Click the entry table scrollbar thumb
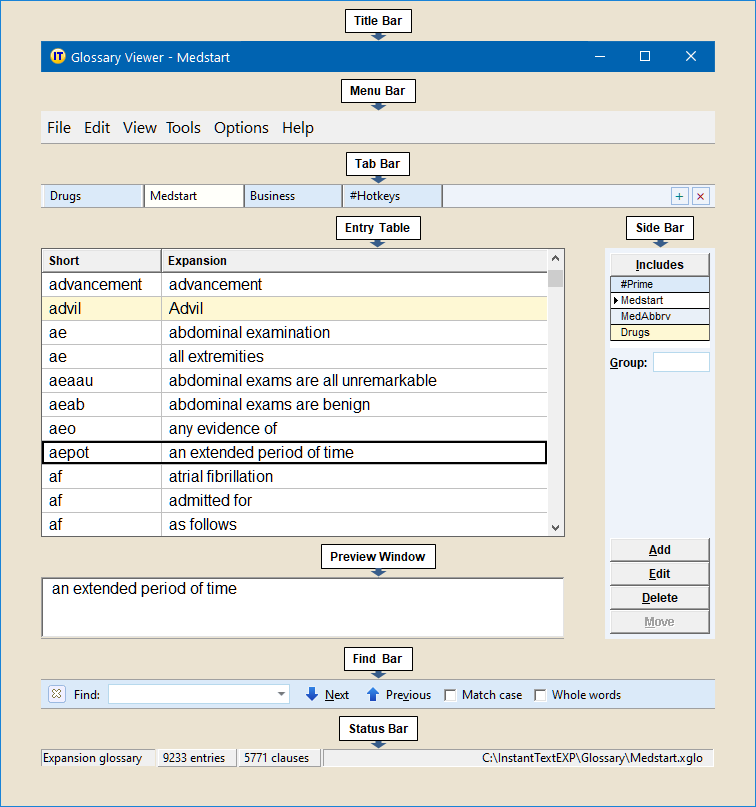The height and width of the screenshot is (807, 756). click(x=555, y=278)
